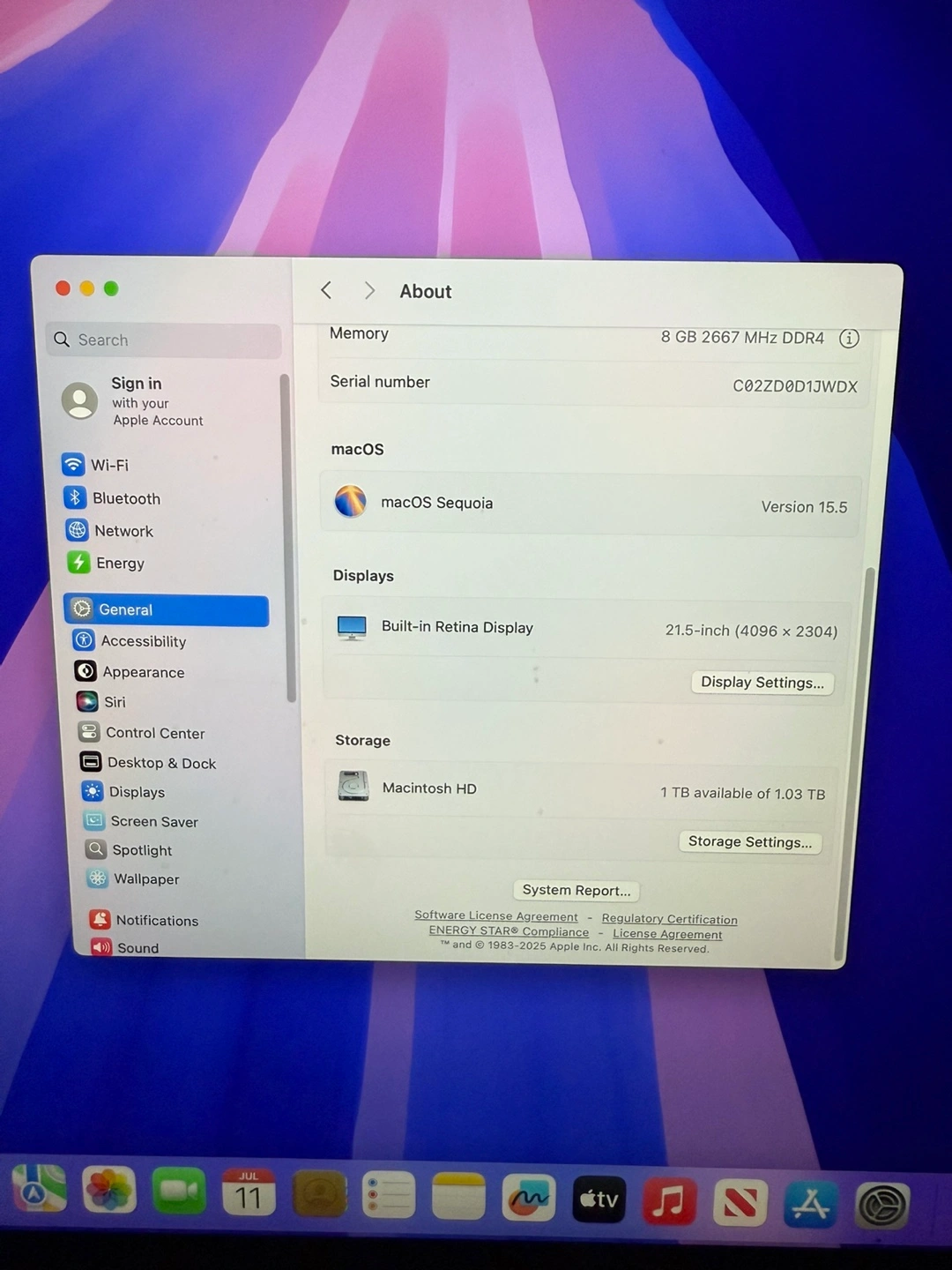952x1270 pixels.
Task: Click the macOS Sequoia icon
Action: [x=350, y=502]
